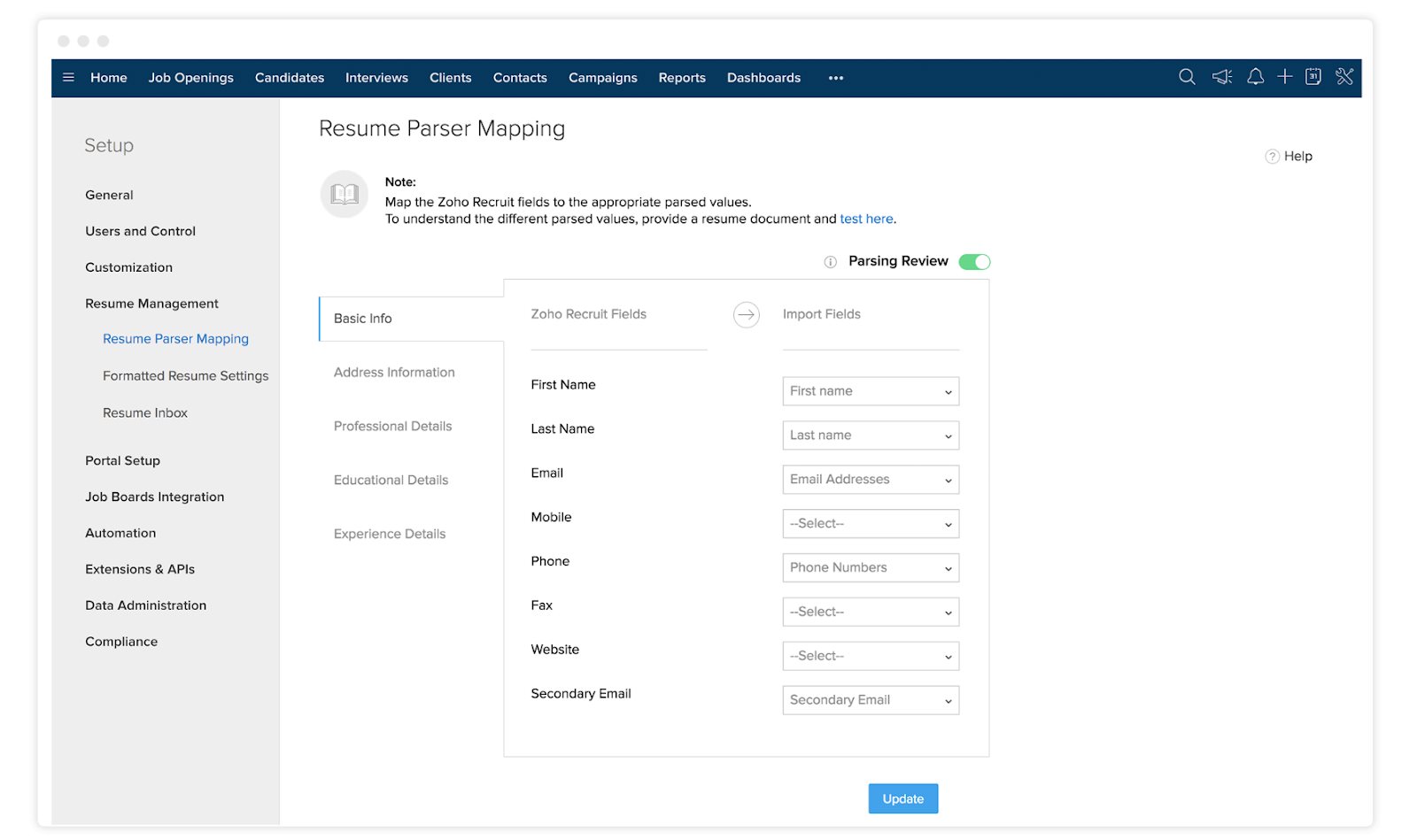Image resolution: width=1417 pixels, height=840 pixels.
Task: Open the setup tools icon
Action: click(x=1344, y=77)
